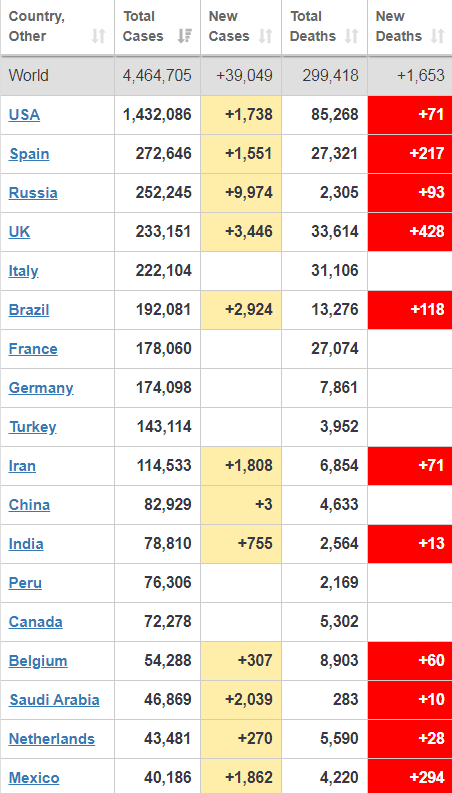Sort table by New Deaths arrows
452x793 pixels.
(437, 36)
